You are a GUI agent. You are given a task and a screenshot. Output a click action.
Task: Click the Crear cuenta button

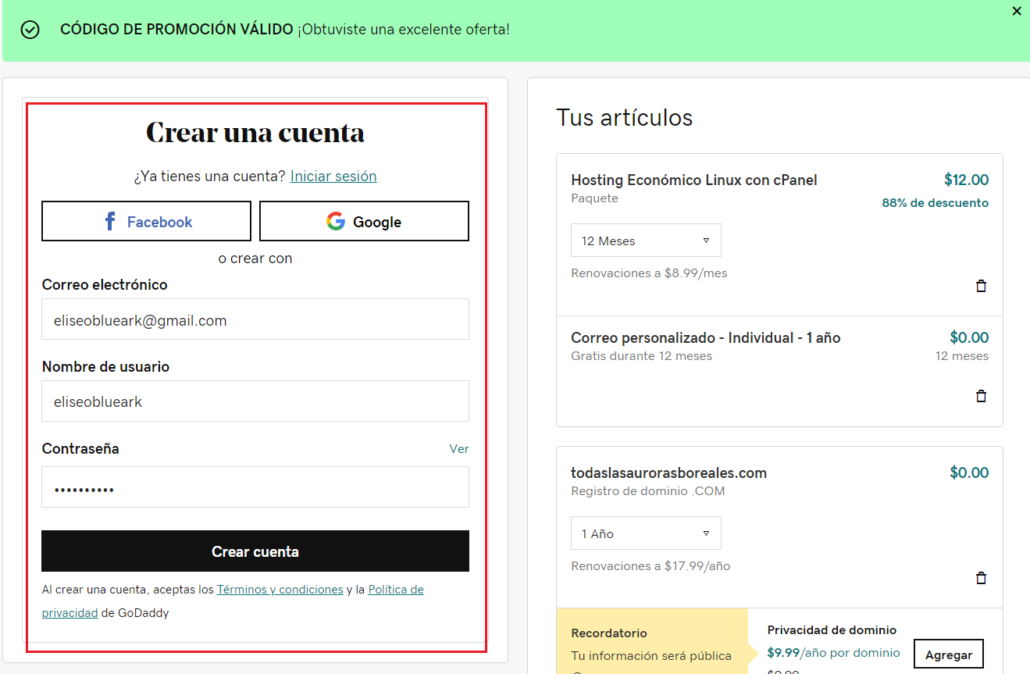(255, 551)
